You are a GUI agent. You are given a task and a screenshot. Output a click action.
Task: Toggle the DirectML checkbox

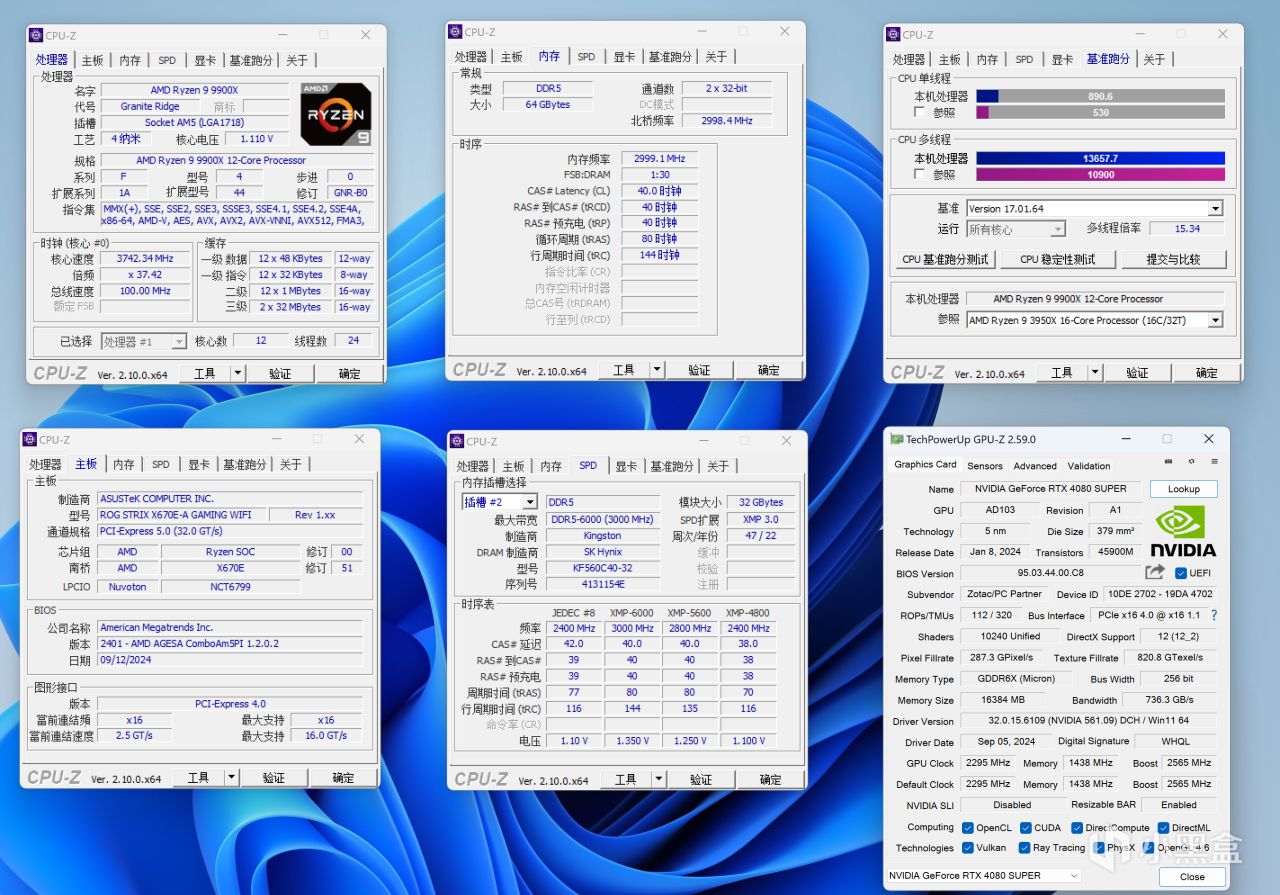pyautogui.click(x=1164, y=828)
